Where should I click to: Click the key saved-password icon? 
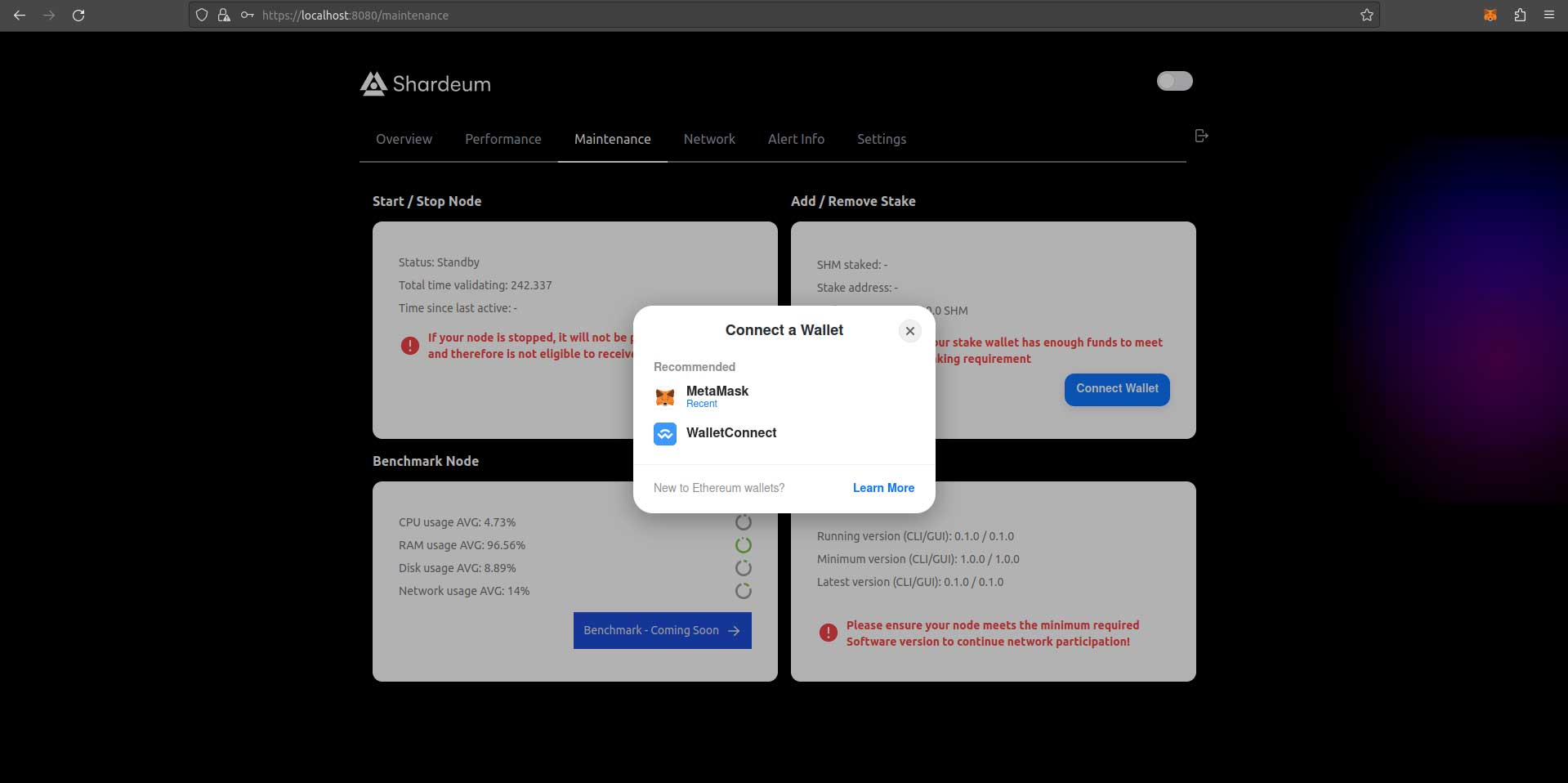[x=247, y=16]
